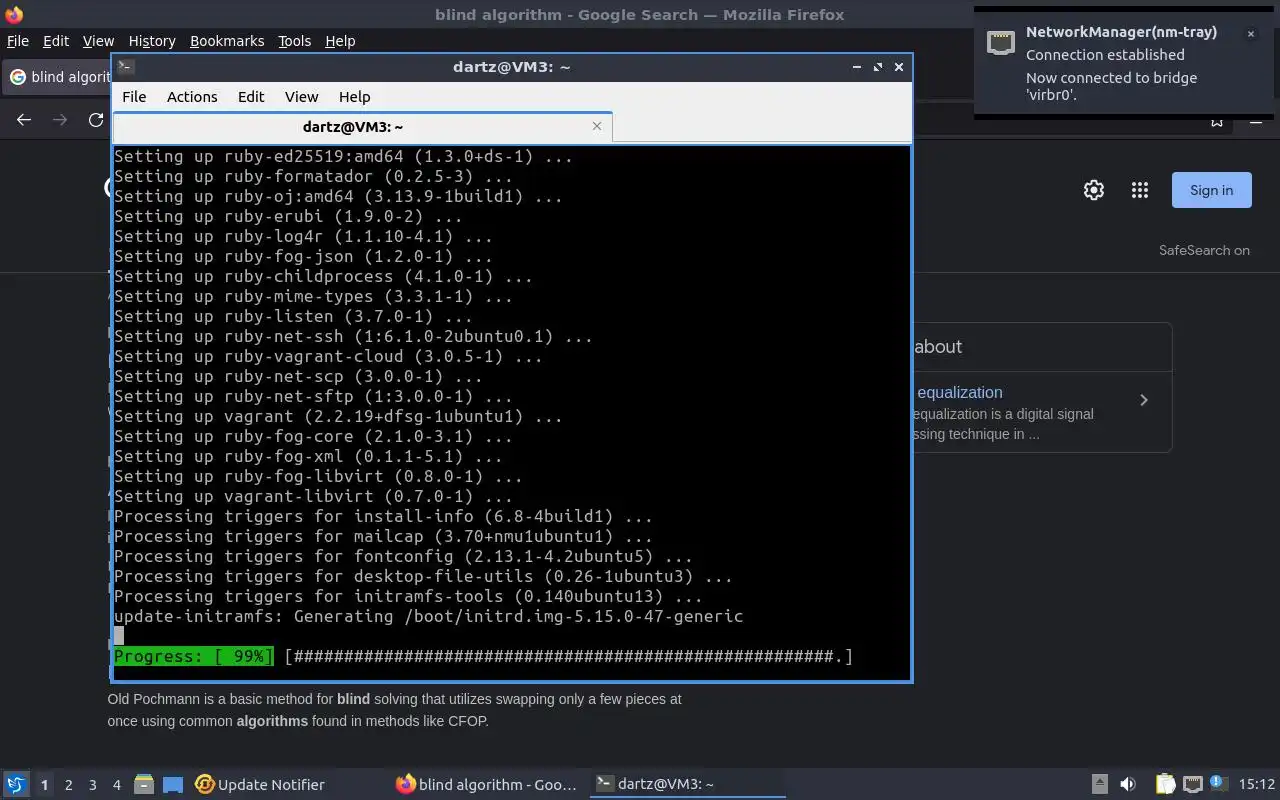Click the update-initramfs output line

pyautogui.click(x=428, y=616)
